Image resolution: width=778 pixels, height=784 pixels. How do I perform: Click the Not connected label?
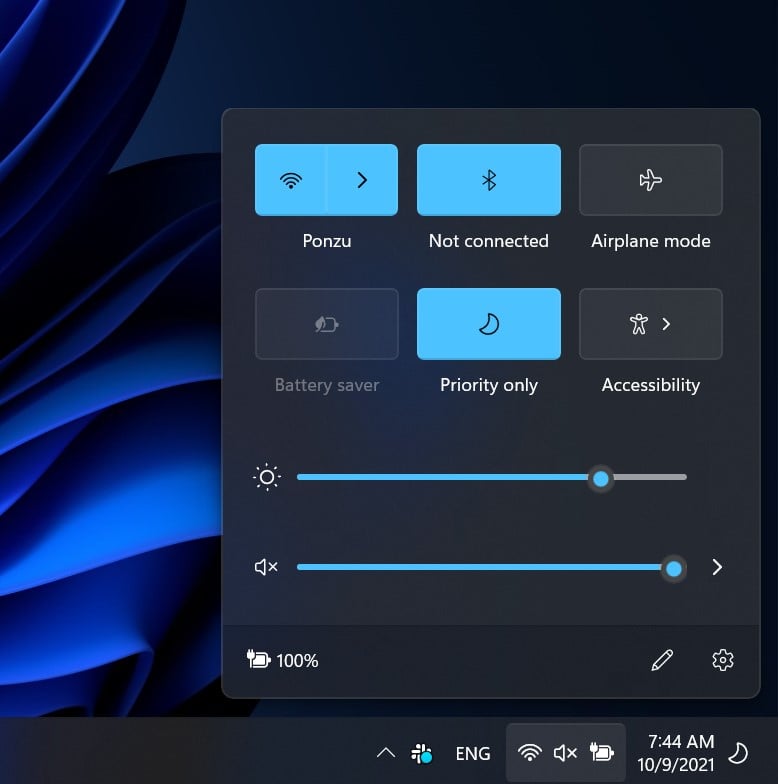click(x=488, y=241)
